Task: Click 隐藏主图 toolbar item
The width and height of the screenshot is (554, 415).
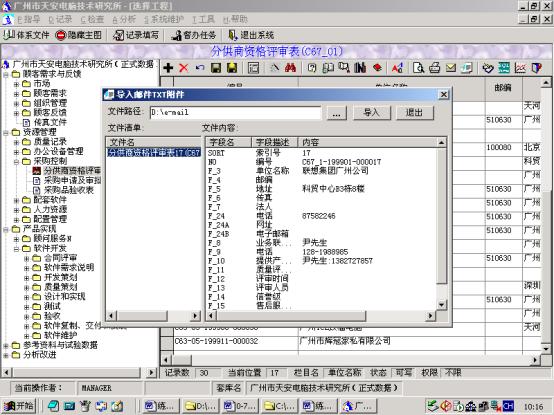Action: (78, 35)
